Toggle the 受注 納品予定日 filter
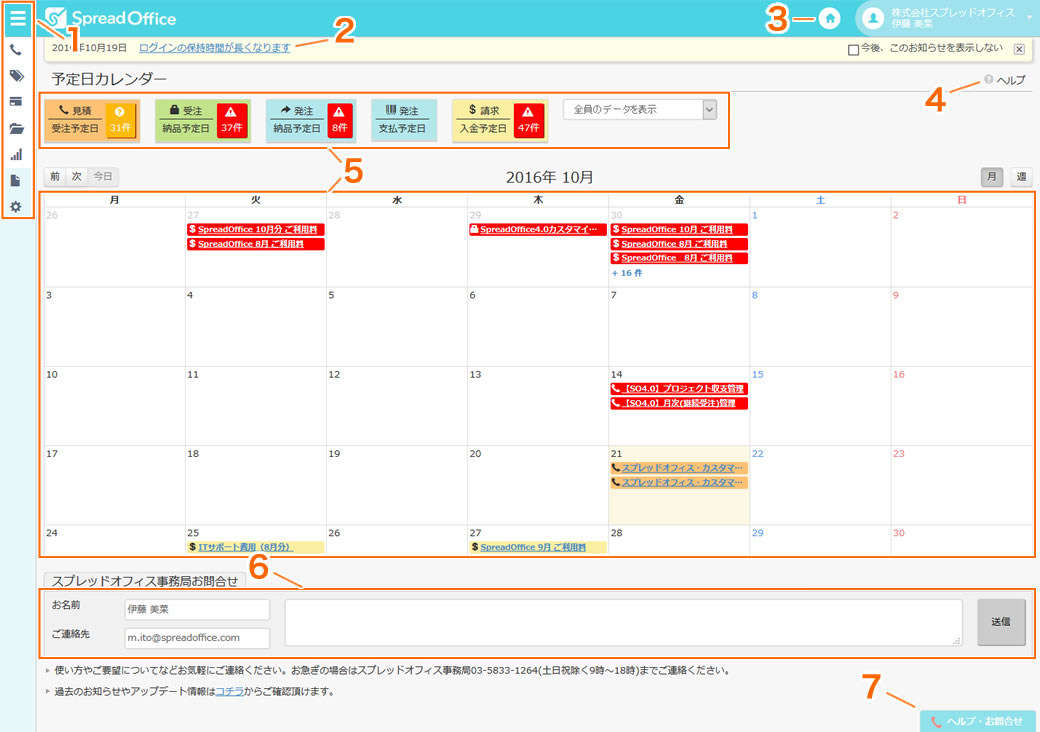The height and width of the screenshot is (732, 1040). (202, 120)
